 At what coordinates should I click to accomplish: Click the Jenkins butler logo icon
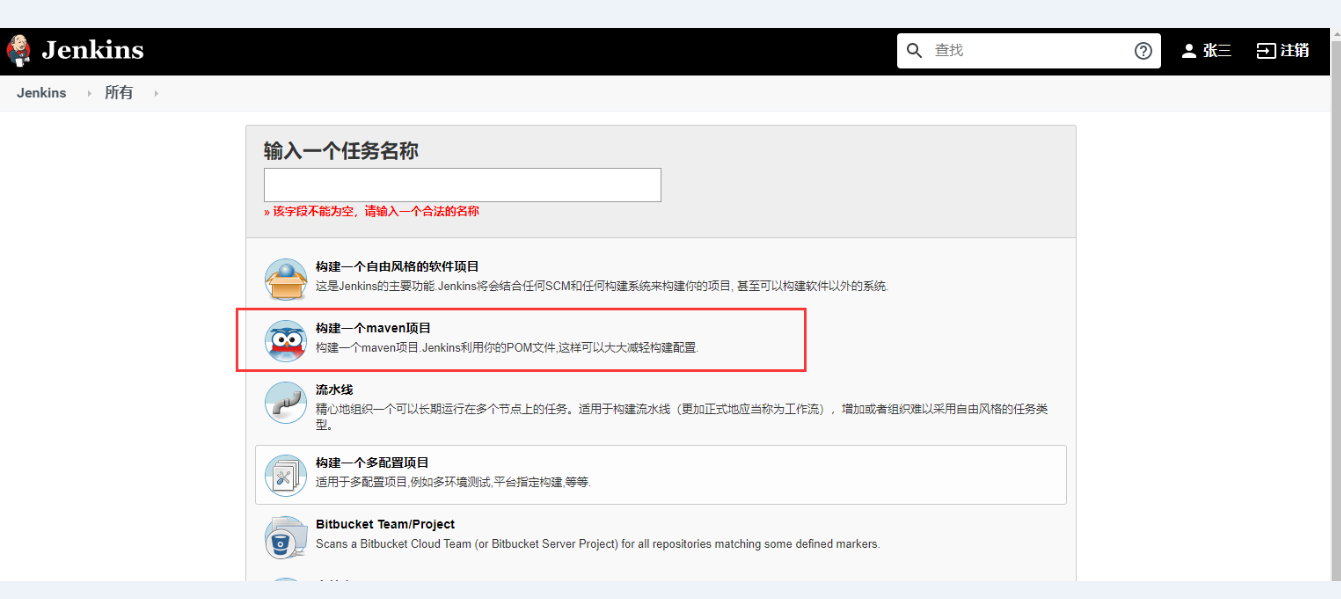point(18,50)
